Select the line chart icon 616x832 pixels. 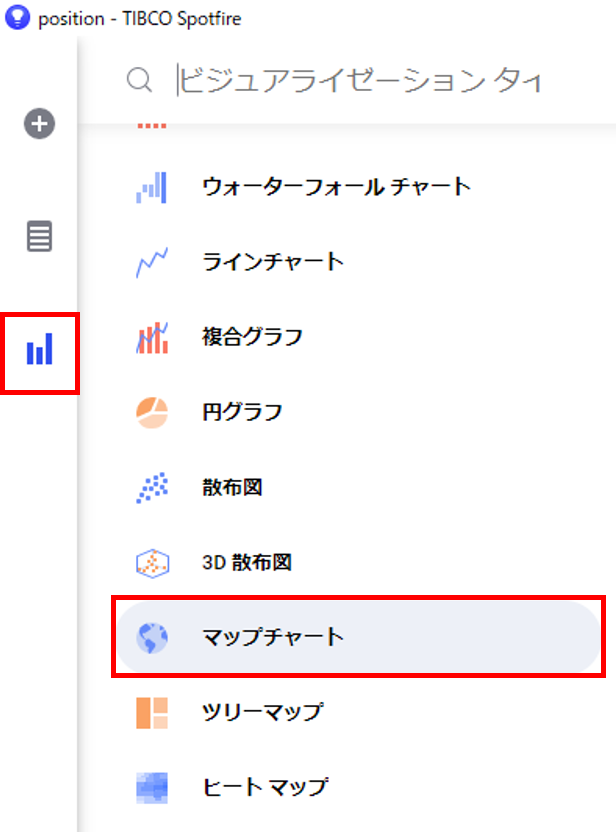152,262
